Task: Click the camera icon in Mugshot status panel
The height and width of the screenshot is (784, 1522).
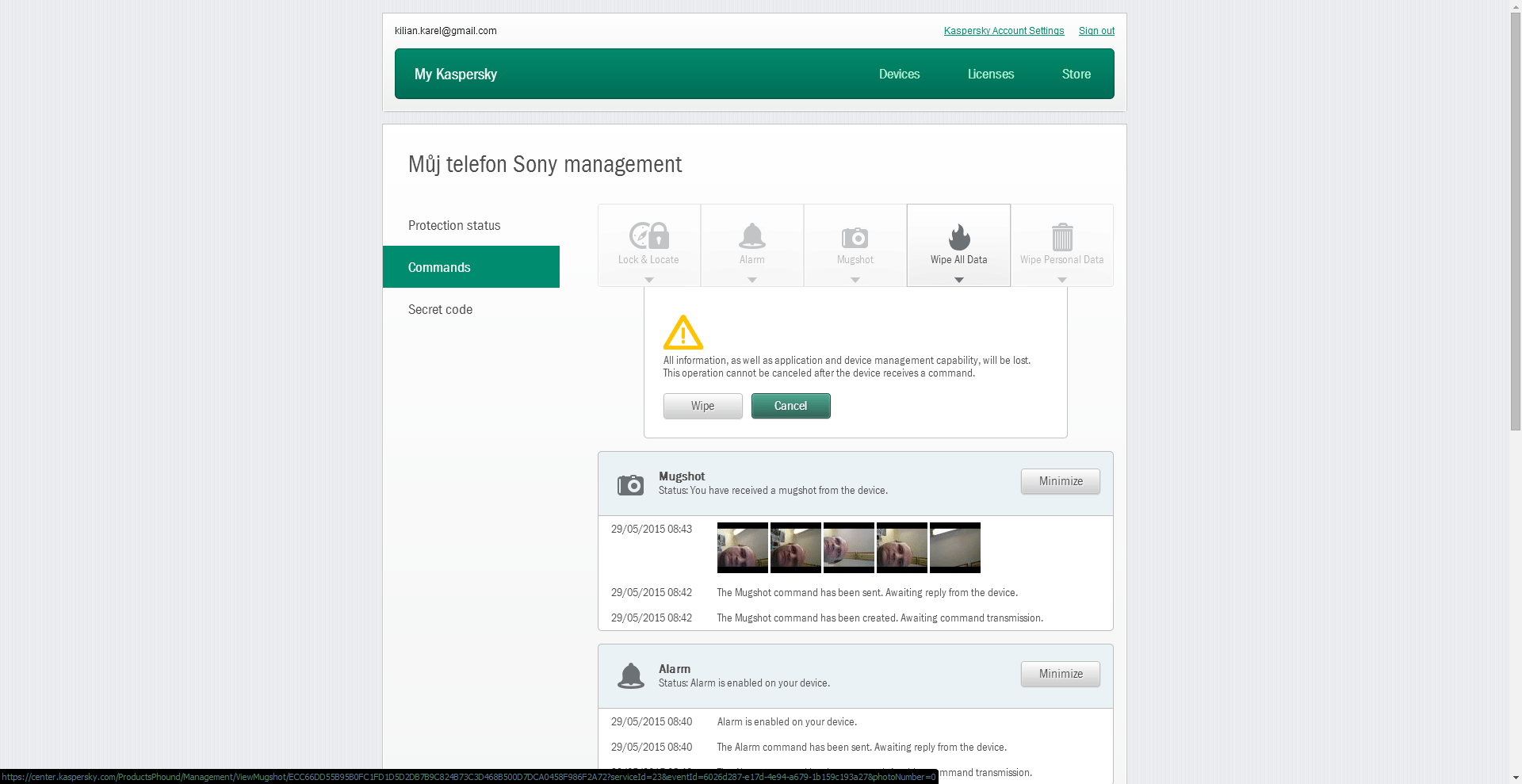Action: pos(630,484)
